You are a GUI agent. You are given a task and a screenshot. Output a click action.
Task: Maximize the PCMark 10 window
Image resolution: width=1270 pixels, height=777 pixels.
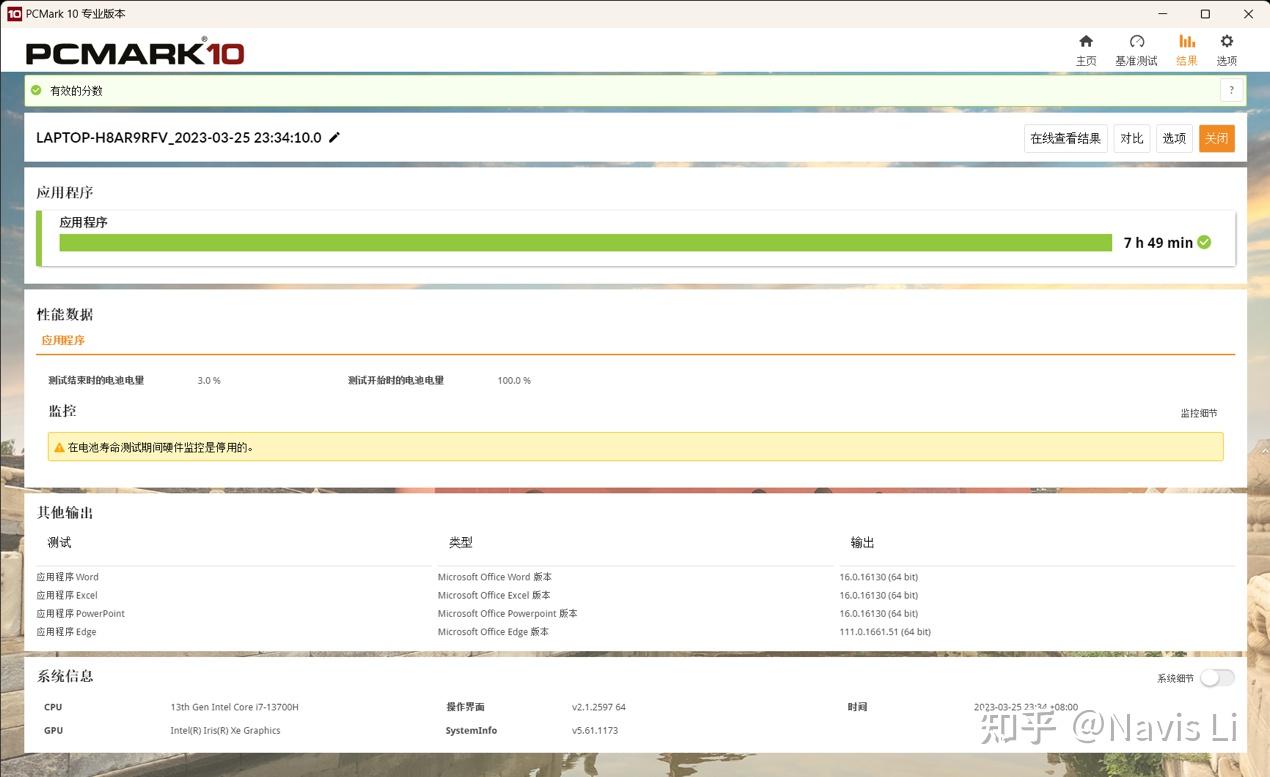click(x=1205, y=14)
